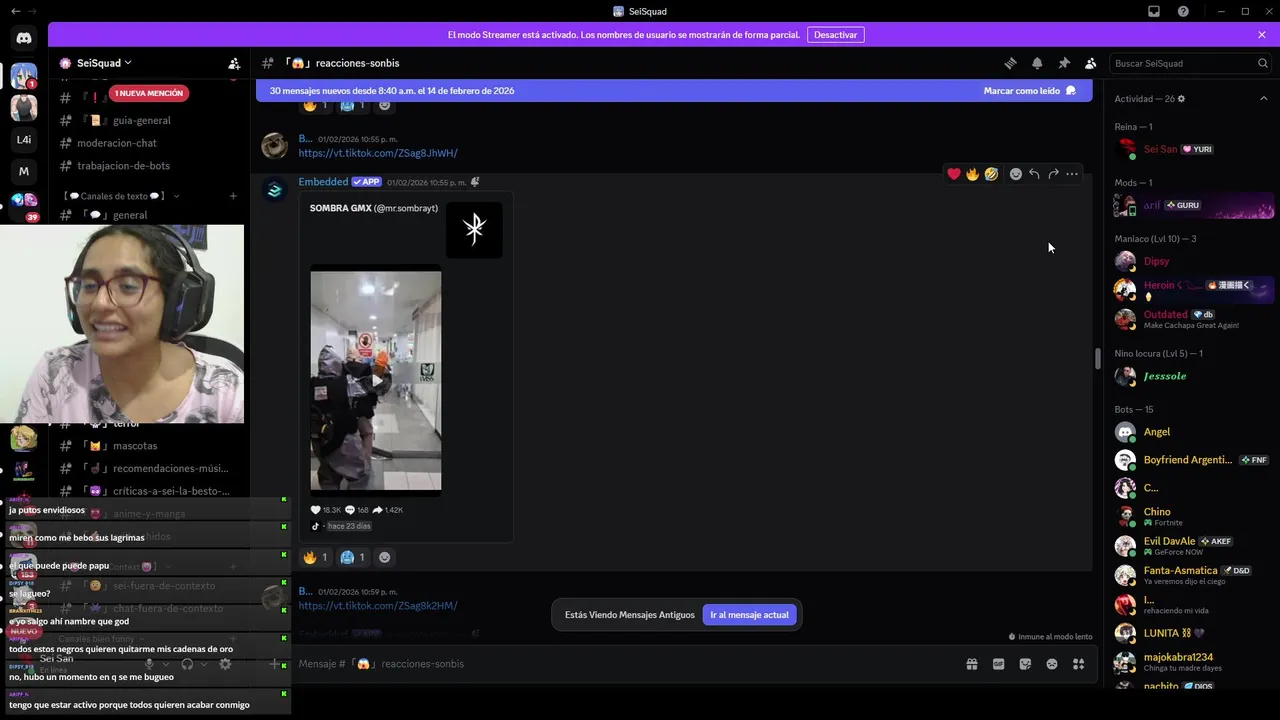Invite people icon next to SeiSquad

[234, 63]
